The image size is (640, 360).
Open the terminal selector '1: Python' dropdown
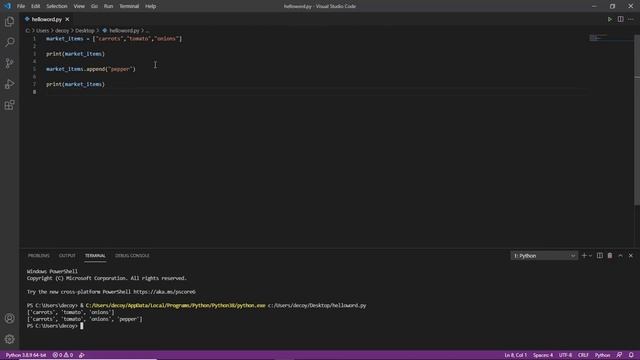click(544, 256)
